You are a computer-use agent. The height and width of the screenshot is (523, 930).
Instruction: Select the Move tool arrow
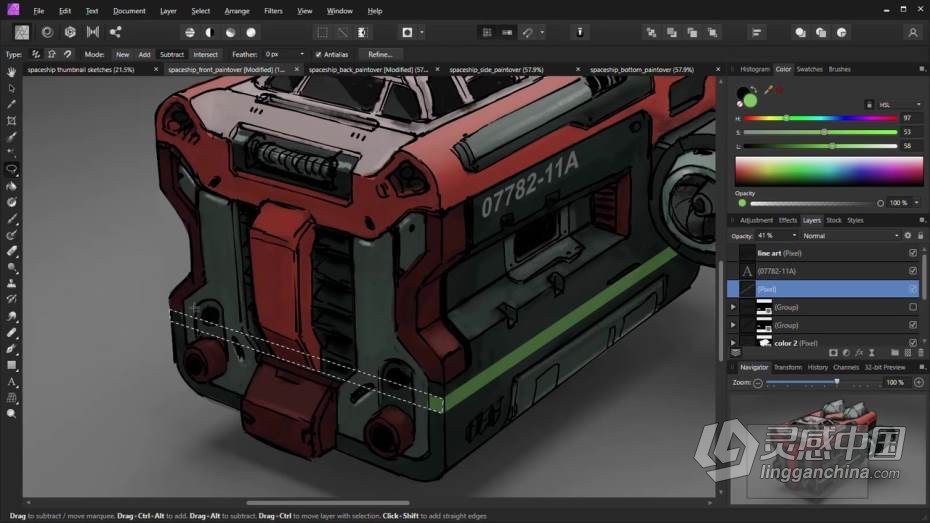click(x=11, y=88)
